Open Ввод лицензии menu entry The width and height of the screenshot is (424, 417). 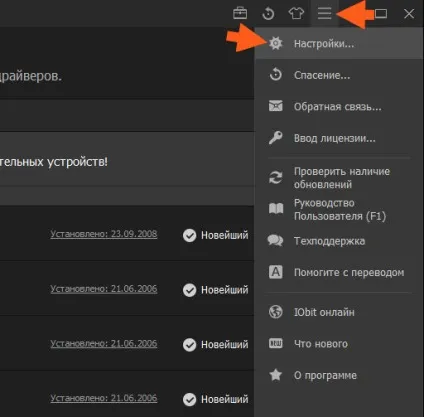pyautogui.click(x=339, y=138)
